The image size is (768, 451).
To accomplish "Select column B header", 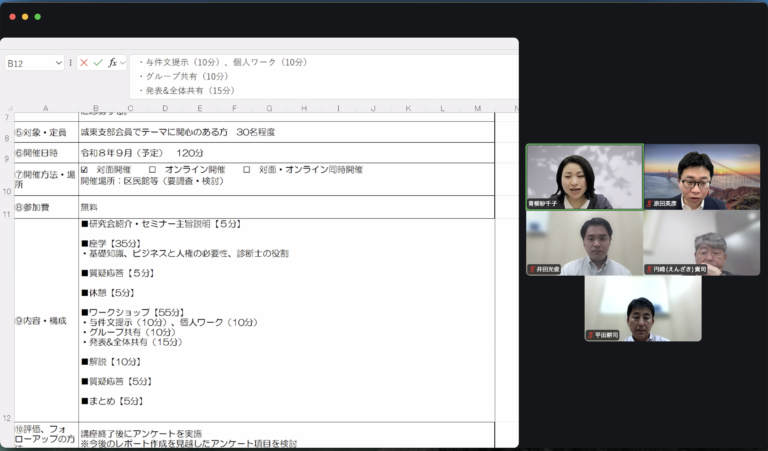I will [96, 108].
